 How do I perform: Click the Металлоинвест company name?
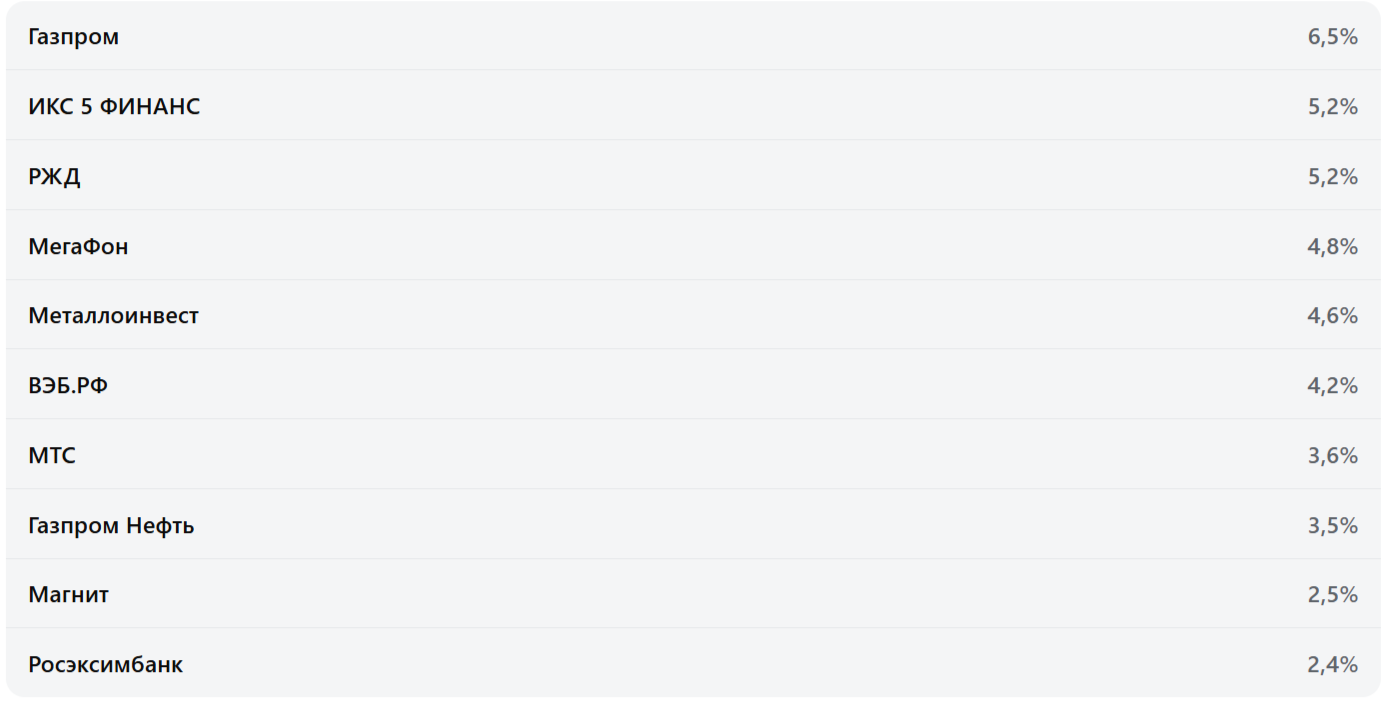coord(113,316)
